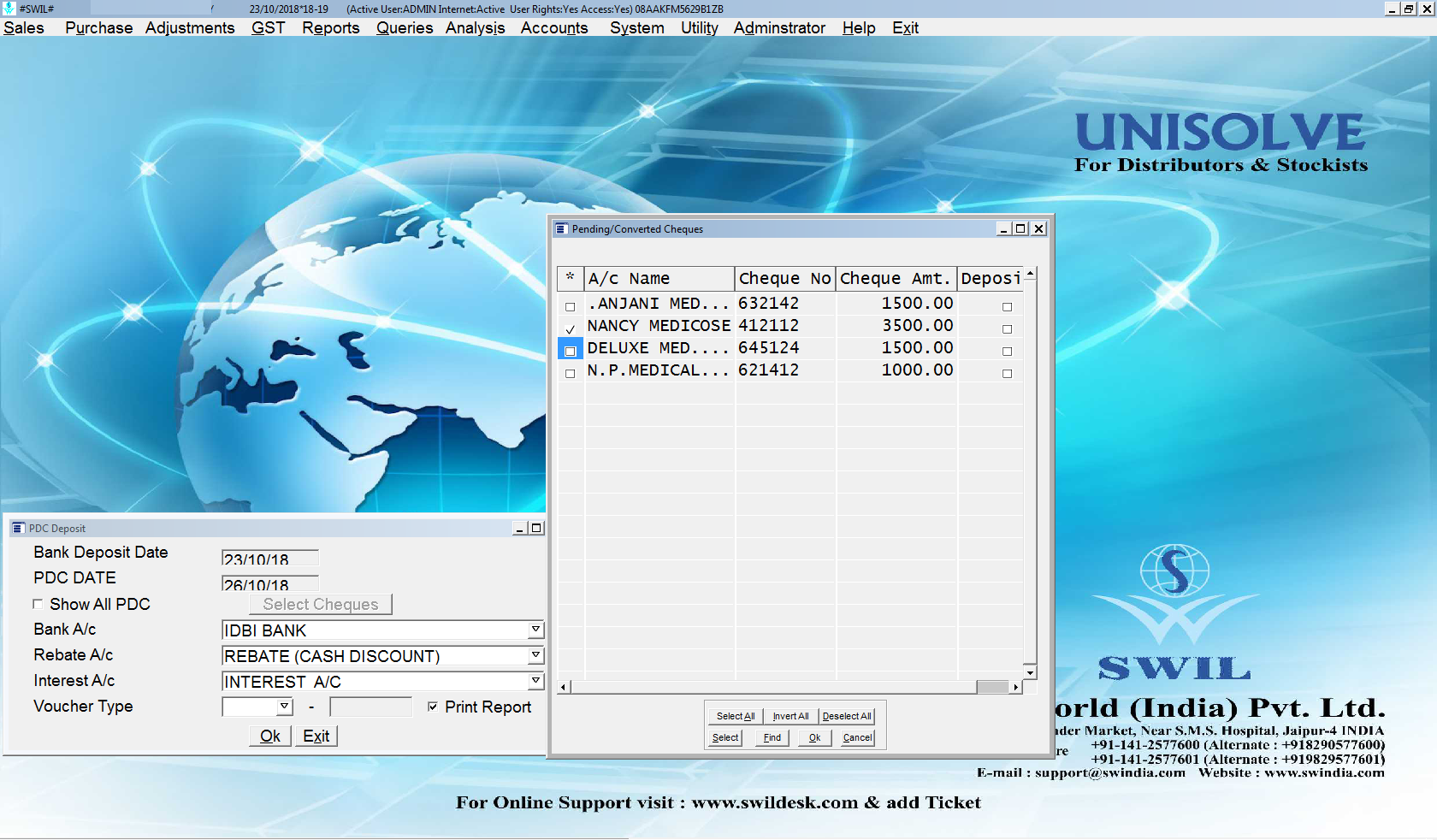Open the Reports menu

click(331, 28)
